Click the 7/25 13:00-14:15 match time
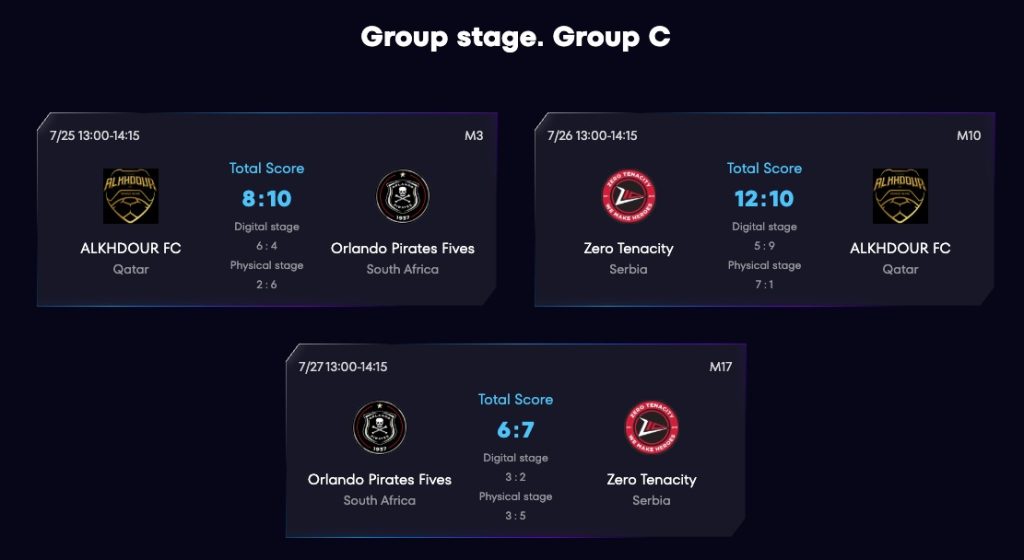Image resolution: width=1024 pixels, height=560 pixels. point(95,136)
